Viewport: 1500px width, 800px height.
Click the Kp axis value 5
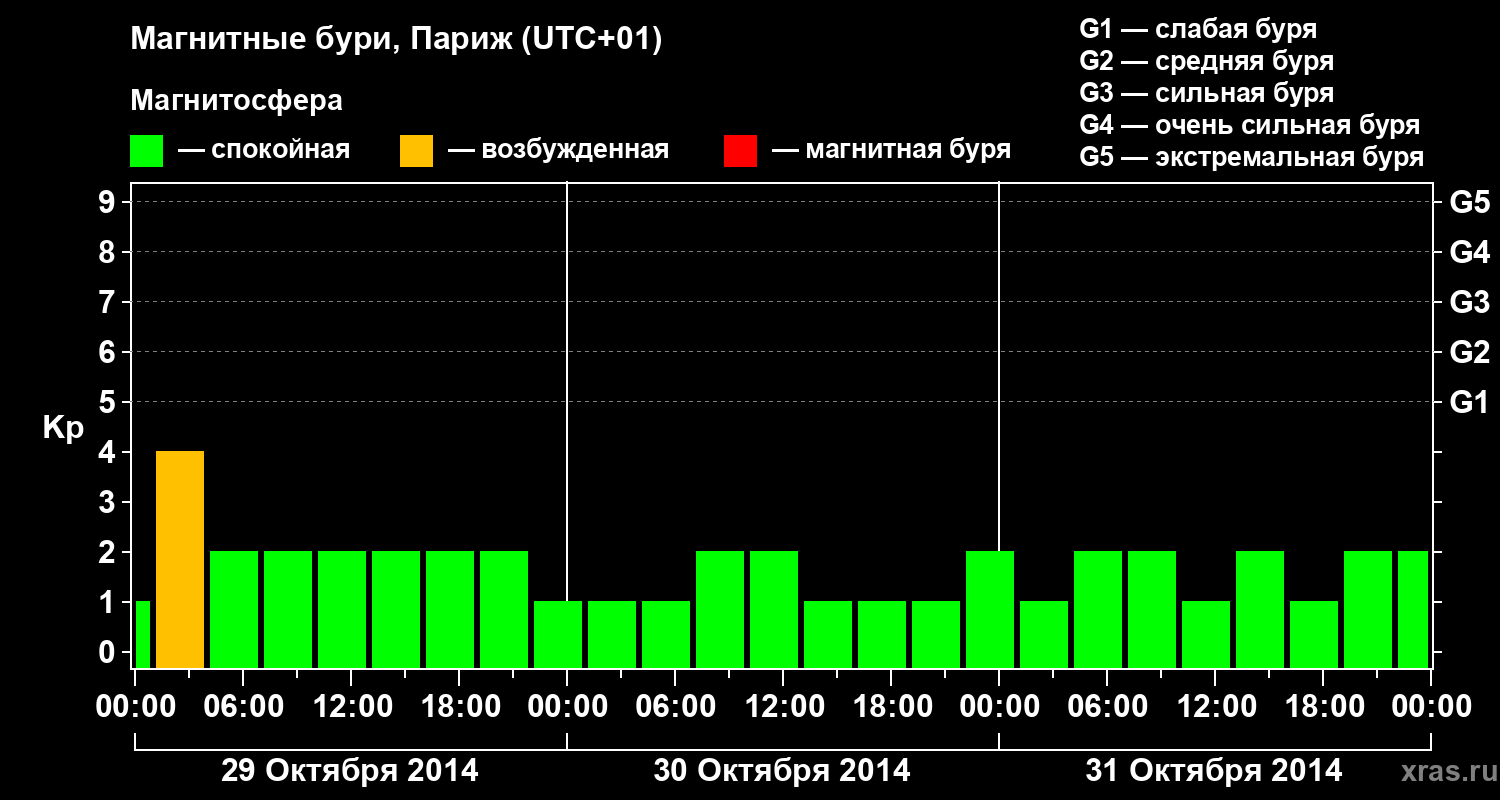point(109,402)
